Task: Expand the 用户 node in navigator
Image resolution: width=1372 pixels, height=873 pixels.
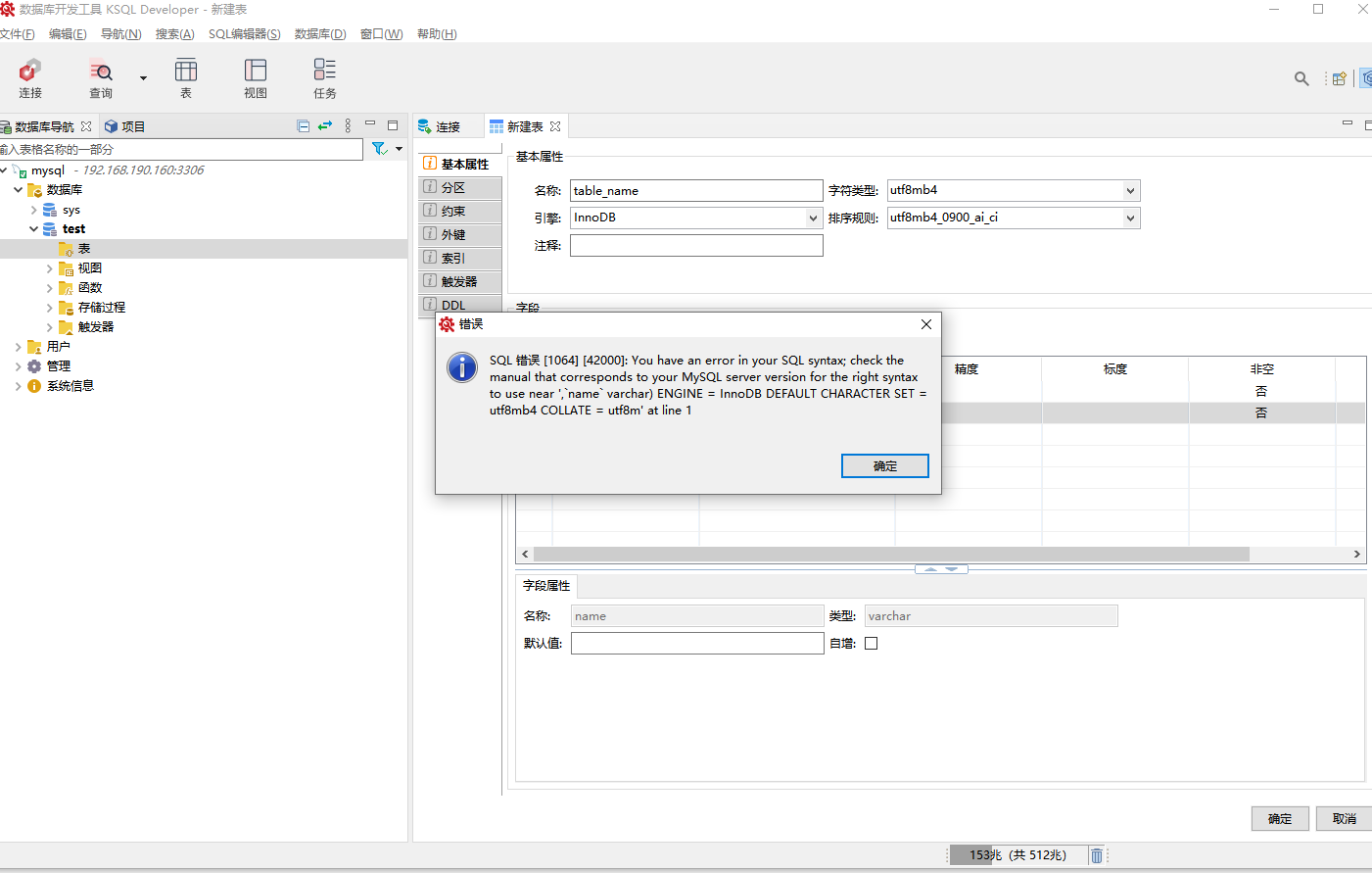Action: (x=18, y=347)
